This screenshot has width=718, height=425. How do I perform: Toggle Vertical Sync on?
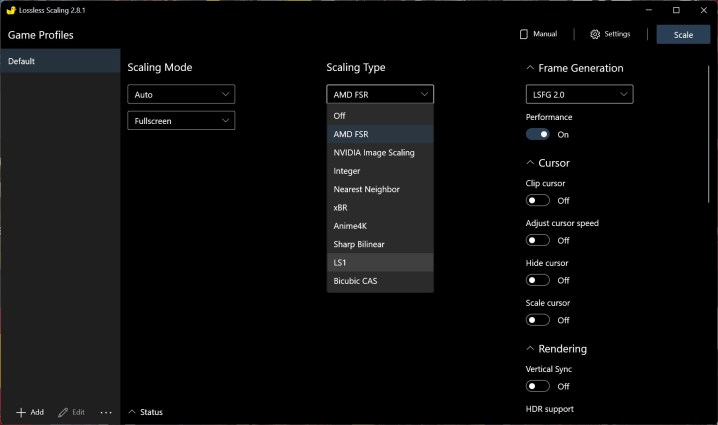point(537,386)
